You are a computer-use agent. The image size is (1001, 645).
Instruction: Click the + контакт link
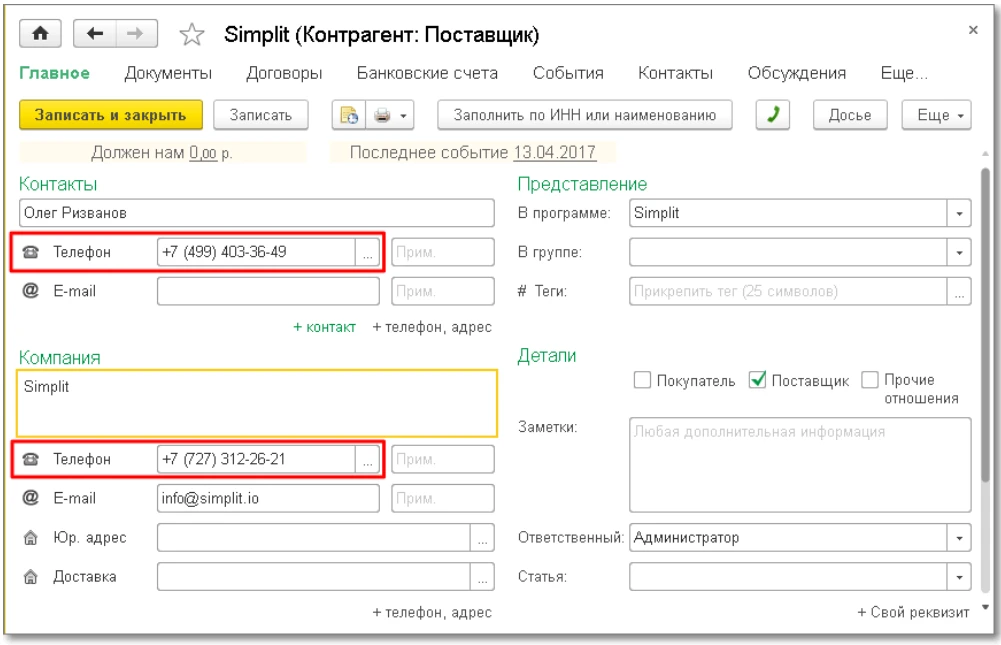324,327
